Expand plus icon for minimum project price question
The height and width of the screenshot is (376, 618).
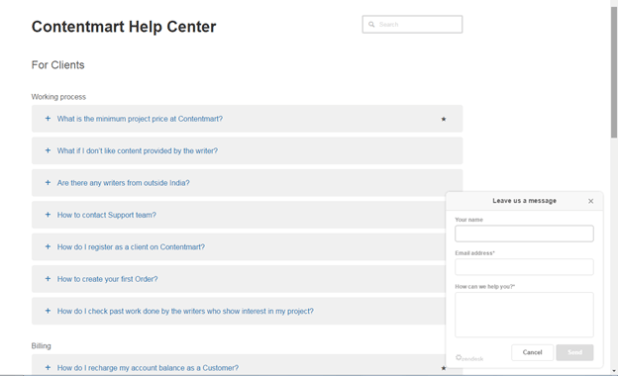48,118
